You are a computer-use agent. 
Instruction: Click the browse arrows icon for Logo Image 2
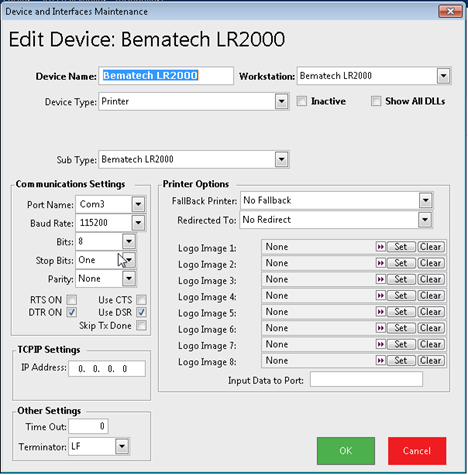tap(380, 263)
